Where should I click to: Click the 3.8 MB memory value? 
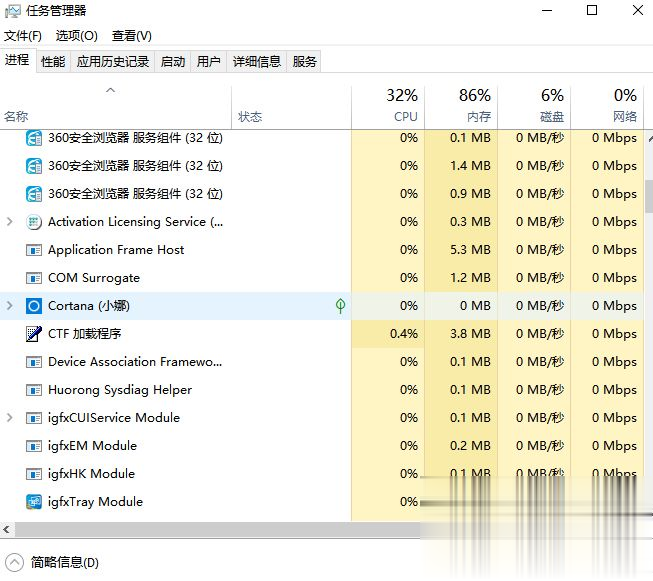coord(470,334)
